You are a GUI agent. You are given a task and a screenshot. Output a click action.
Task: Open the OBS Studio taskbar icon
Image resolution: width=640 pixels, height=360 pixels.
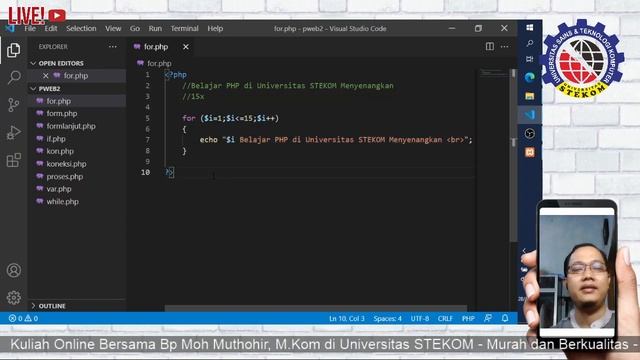(530, 133)
